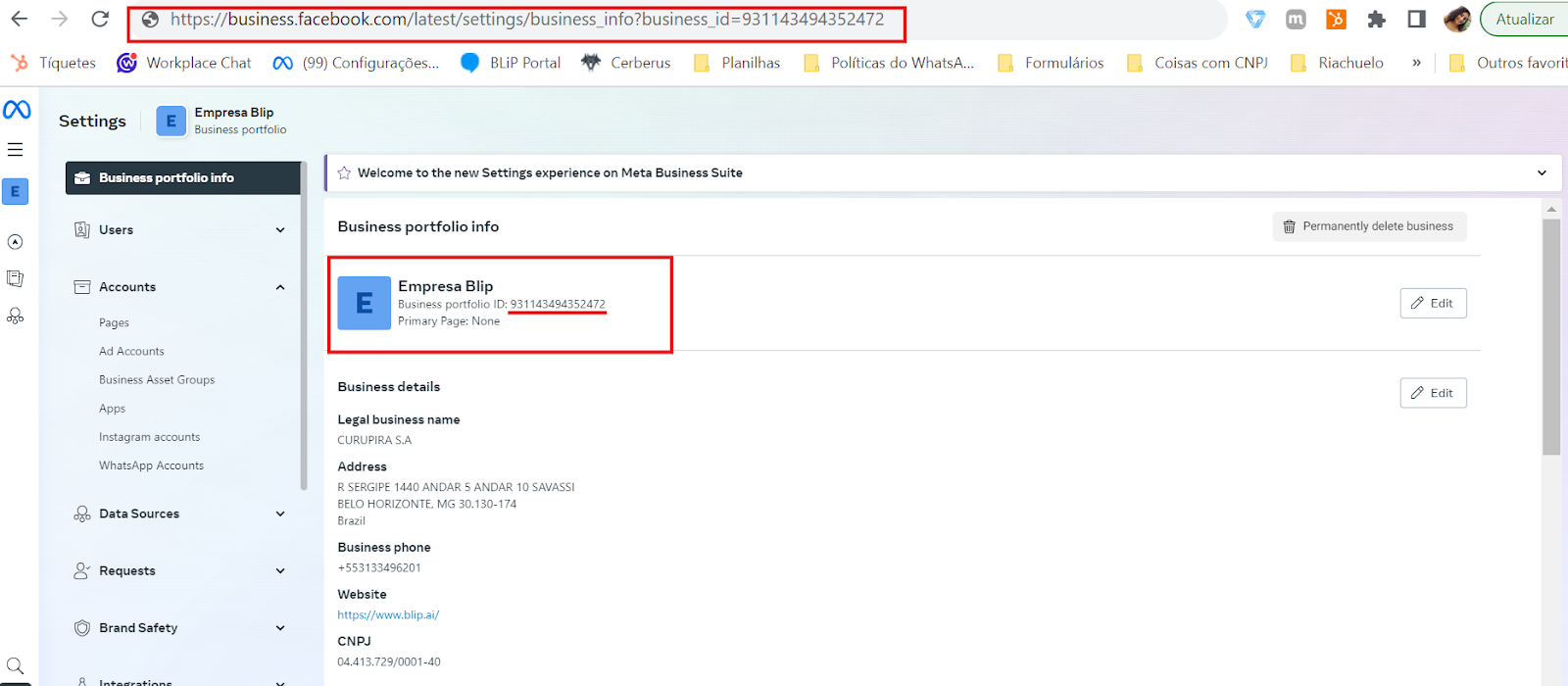Viewport: 1568px width, 686px height.
Task: Toggle the browser side panel icon
Action: click(1416, 19)
